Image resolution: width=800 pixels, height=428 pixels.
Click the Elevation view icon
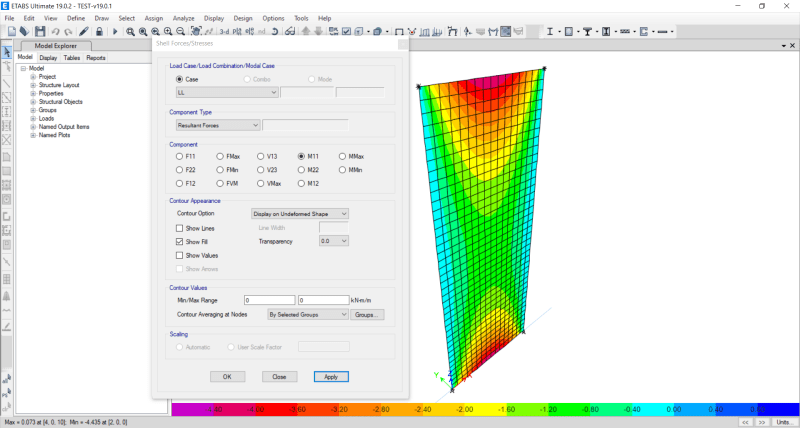(x=249, y=32)
